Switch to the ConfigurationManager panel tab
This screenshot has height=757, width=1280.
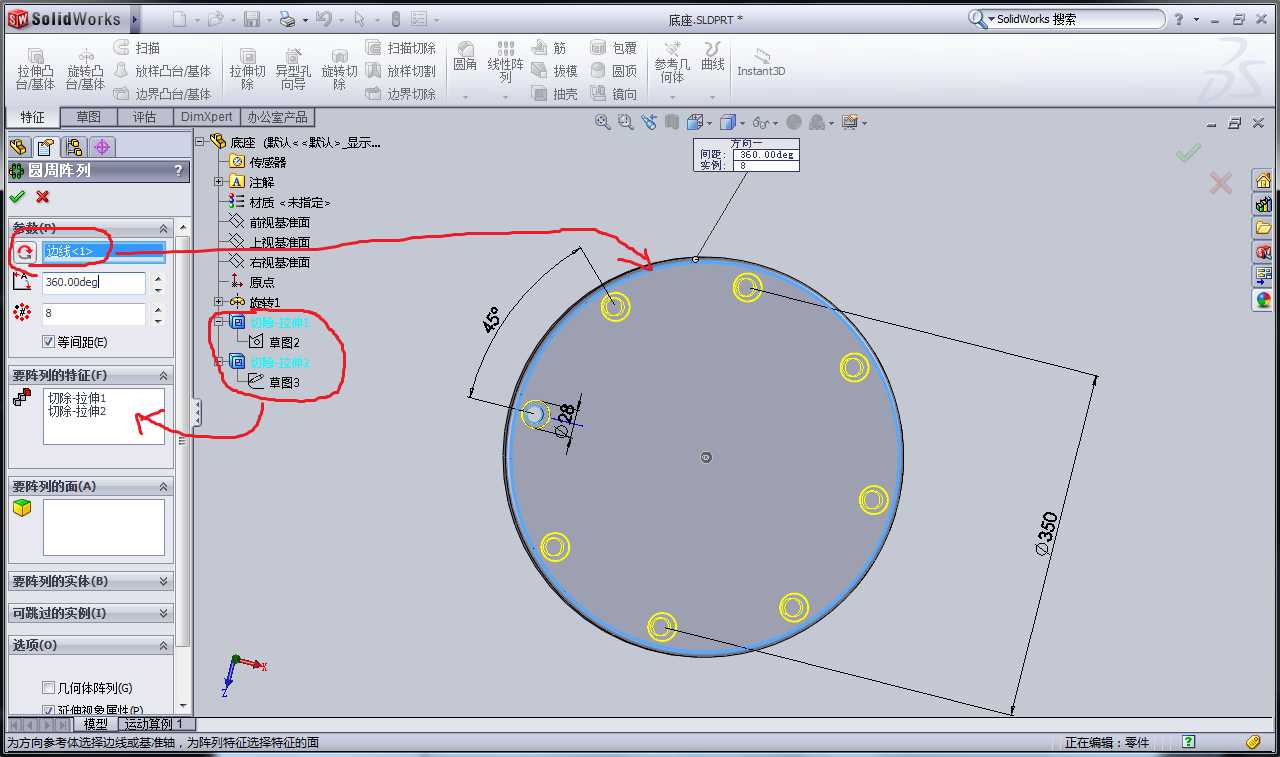(x=75, y=147)
